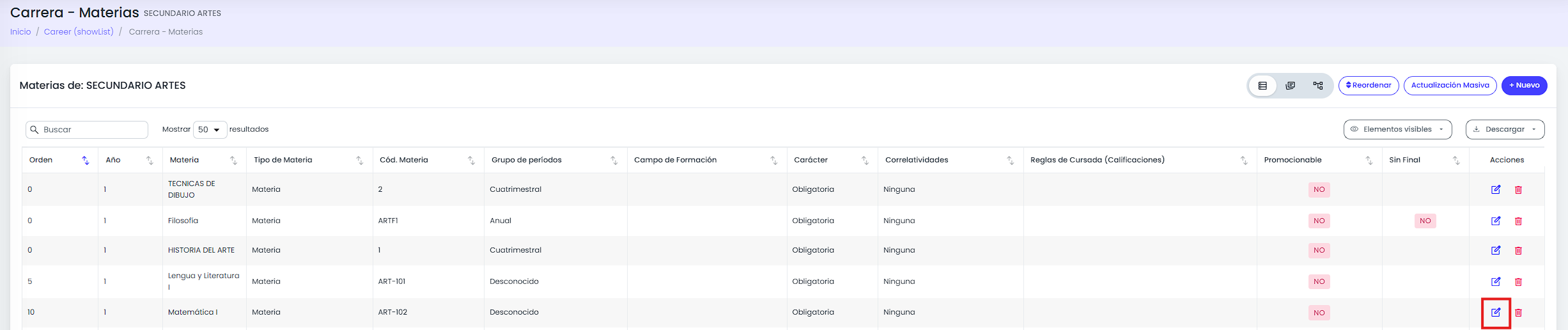Select code cell ART-102

click(x=392, y=312)
